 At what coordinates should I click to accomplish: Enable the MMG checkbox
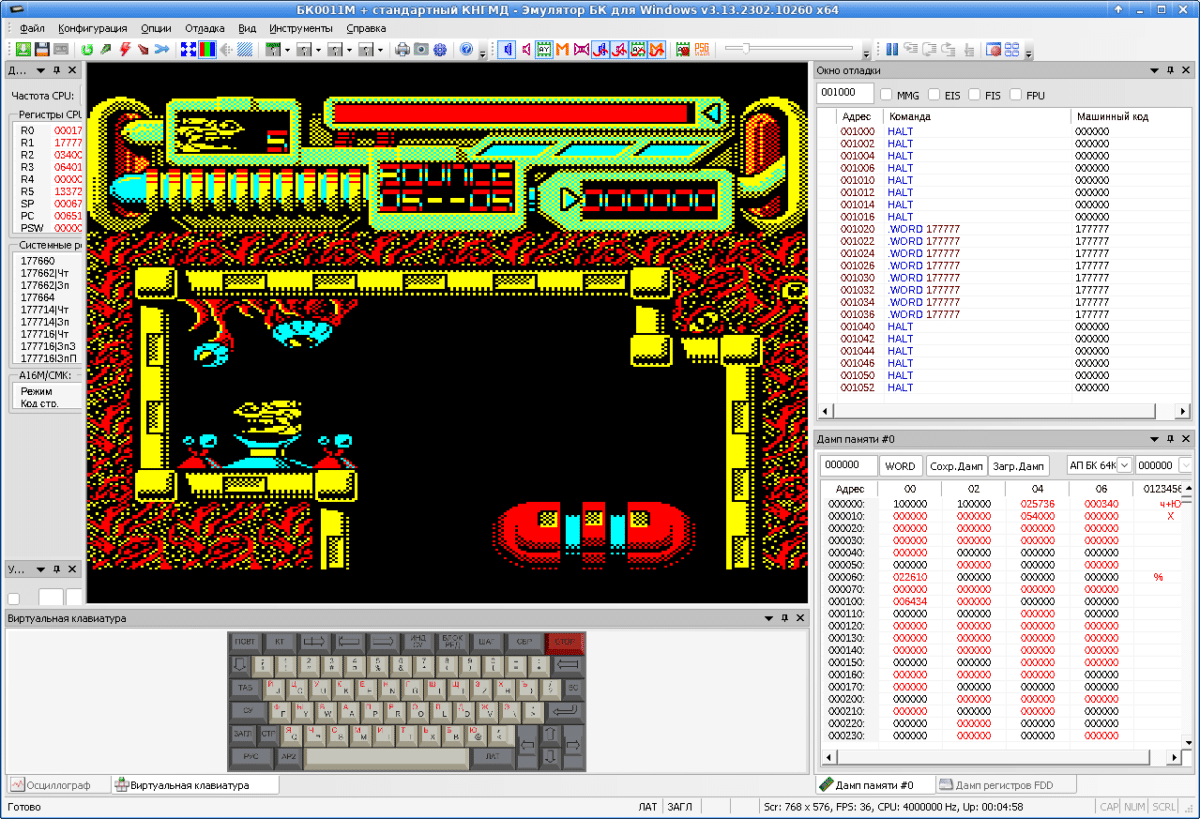pos(886,95)
